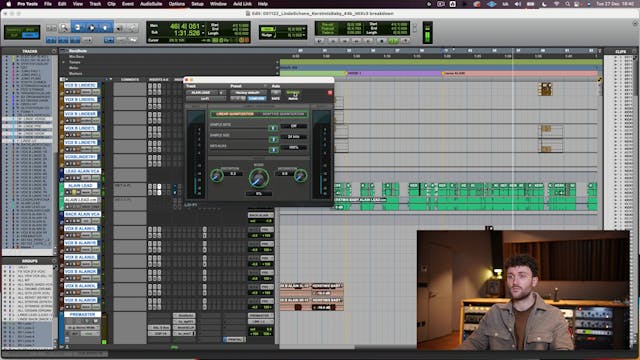This screenshot has width=640, height=360.
Task: Open the Preset settings menu arrow
Action: point(265,87)
